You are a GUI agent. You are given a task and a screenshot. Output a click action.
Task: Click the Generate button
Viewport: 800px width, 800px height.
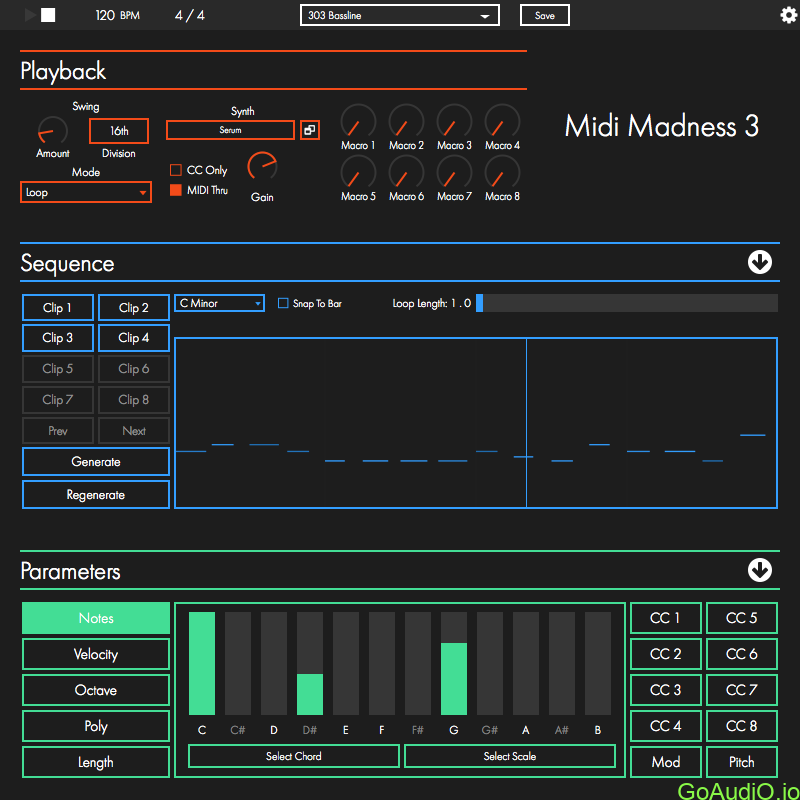(x=96, y=462)
